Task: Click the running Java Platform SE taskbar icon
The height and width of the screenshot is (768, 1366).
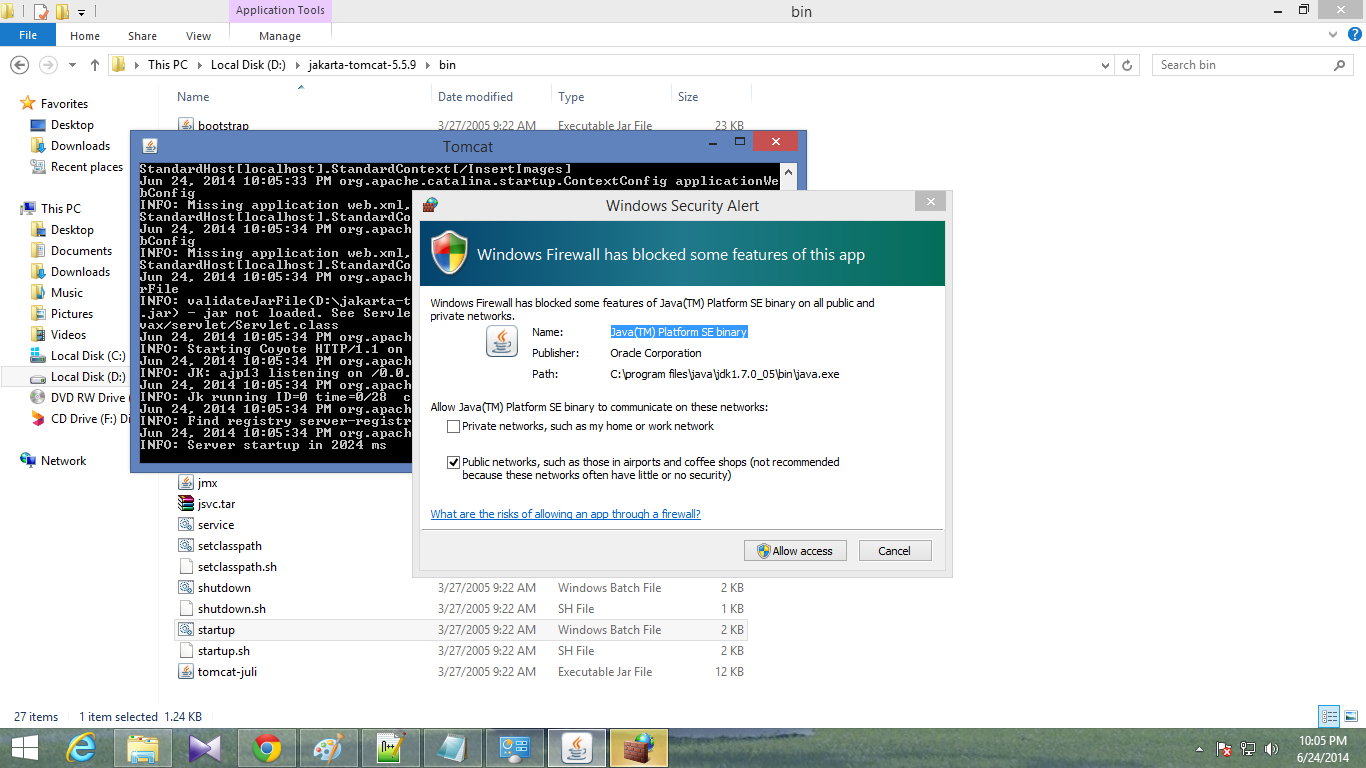Action: [x=576, y=747]
